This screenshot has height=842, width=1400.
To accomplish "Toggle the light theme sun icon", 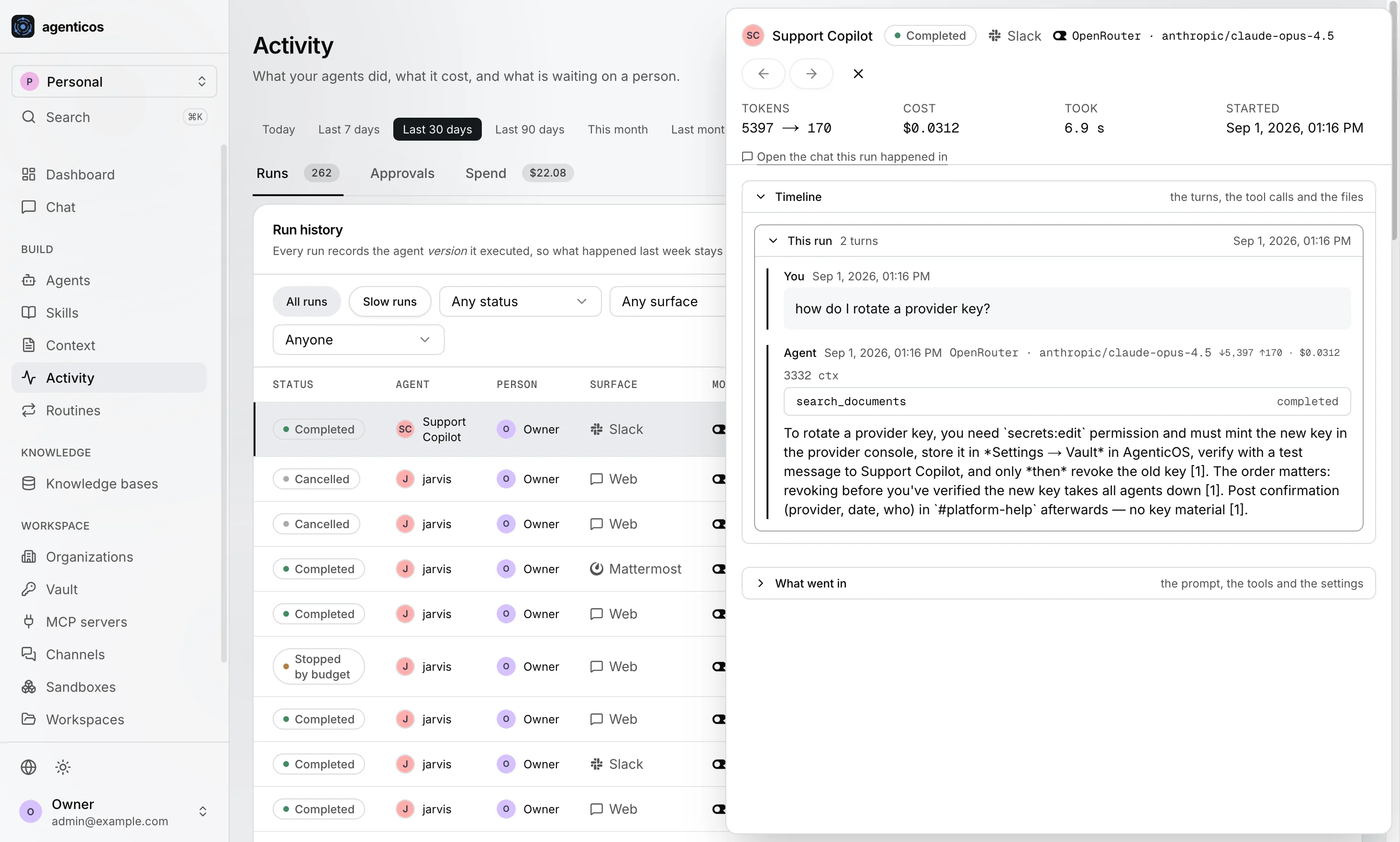I will [x=62, y=767].
